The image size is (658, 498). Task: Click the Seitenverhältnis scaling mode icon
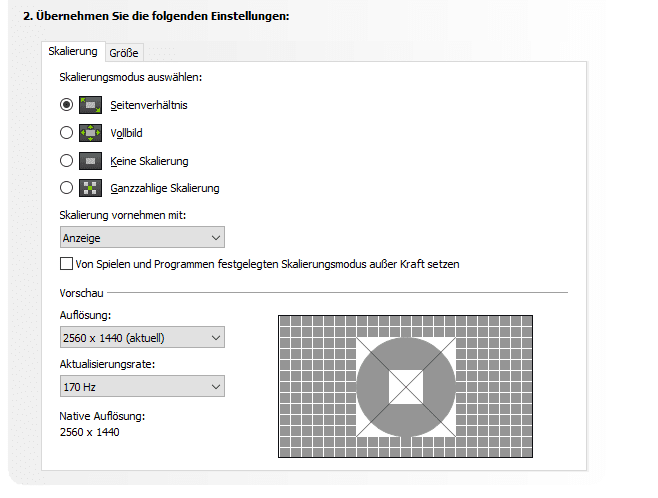click(x=90, y=105)
